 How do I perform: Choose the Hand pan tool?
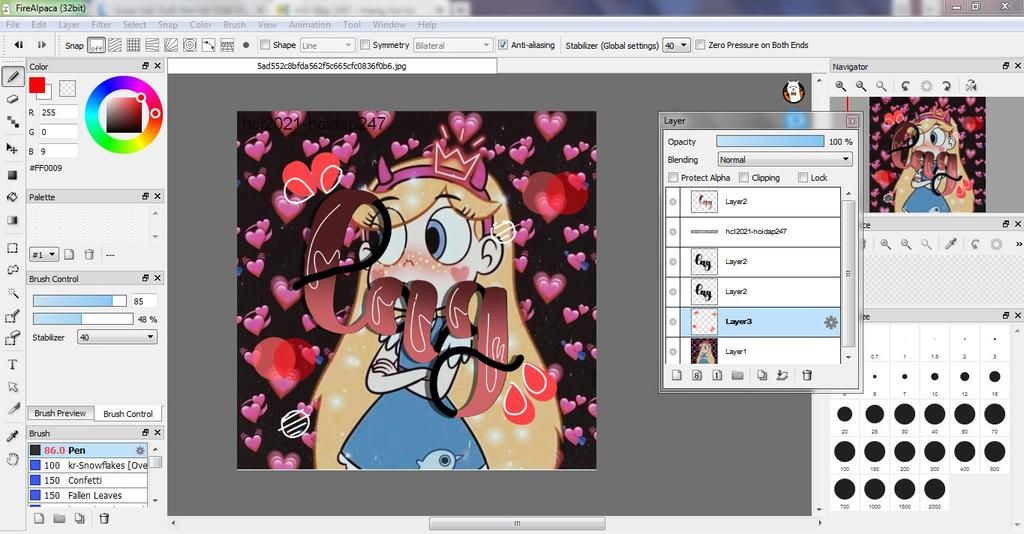13,459
